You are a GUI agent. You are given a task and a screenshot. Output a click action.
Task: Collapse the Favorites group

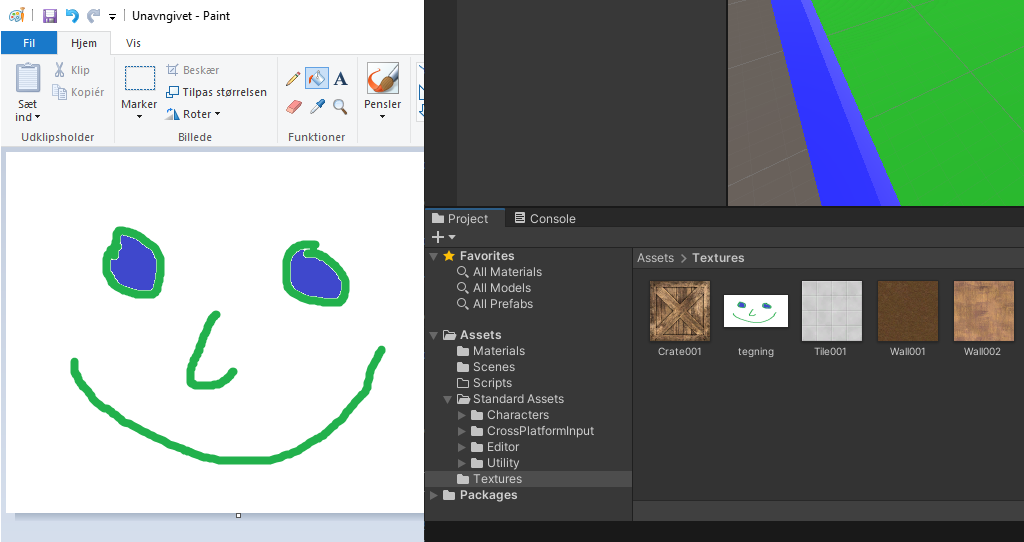click(434, 257)
